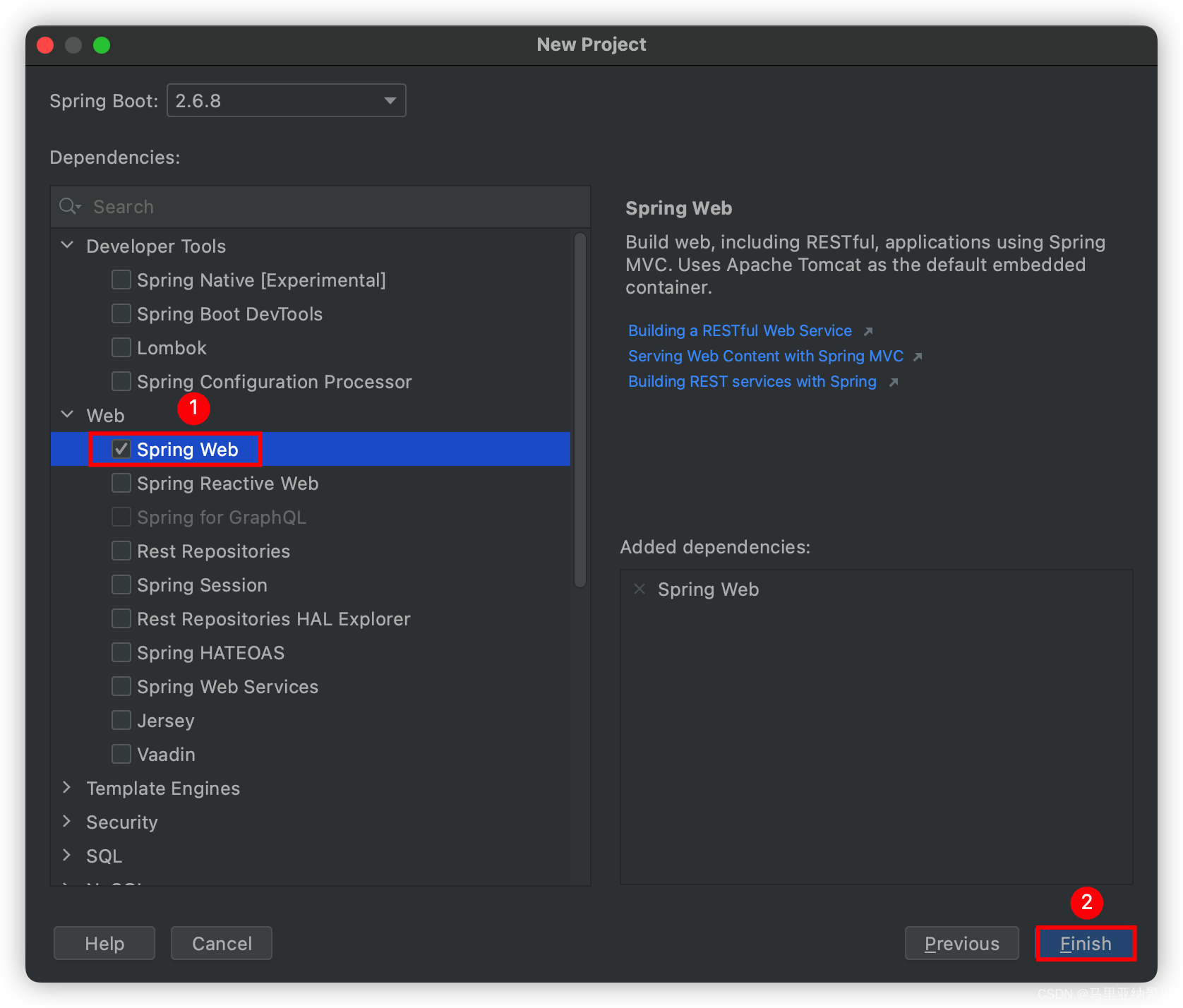Uncheck the Spring Web dependency
Viewport: 1183px width, 1008px height.
(121, 449)
